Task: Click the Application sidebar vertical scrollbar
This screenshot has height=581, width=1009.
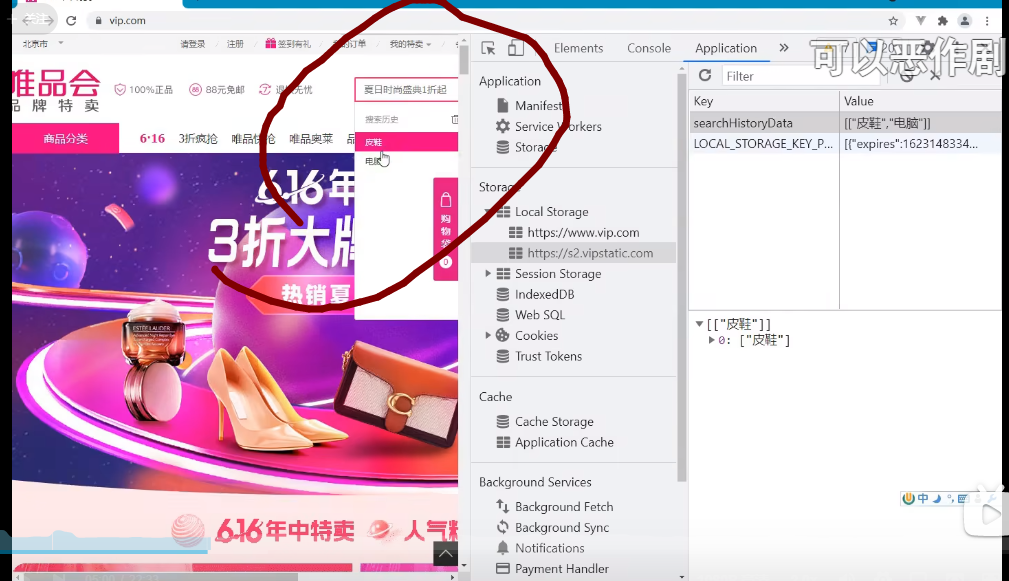Action: (x=682, y=277)
